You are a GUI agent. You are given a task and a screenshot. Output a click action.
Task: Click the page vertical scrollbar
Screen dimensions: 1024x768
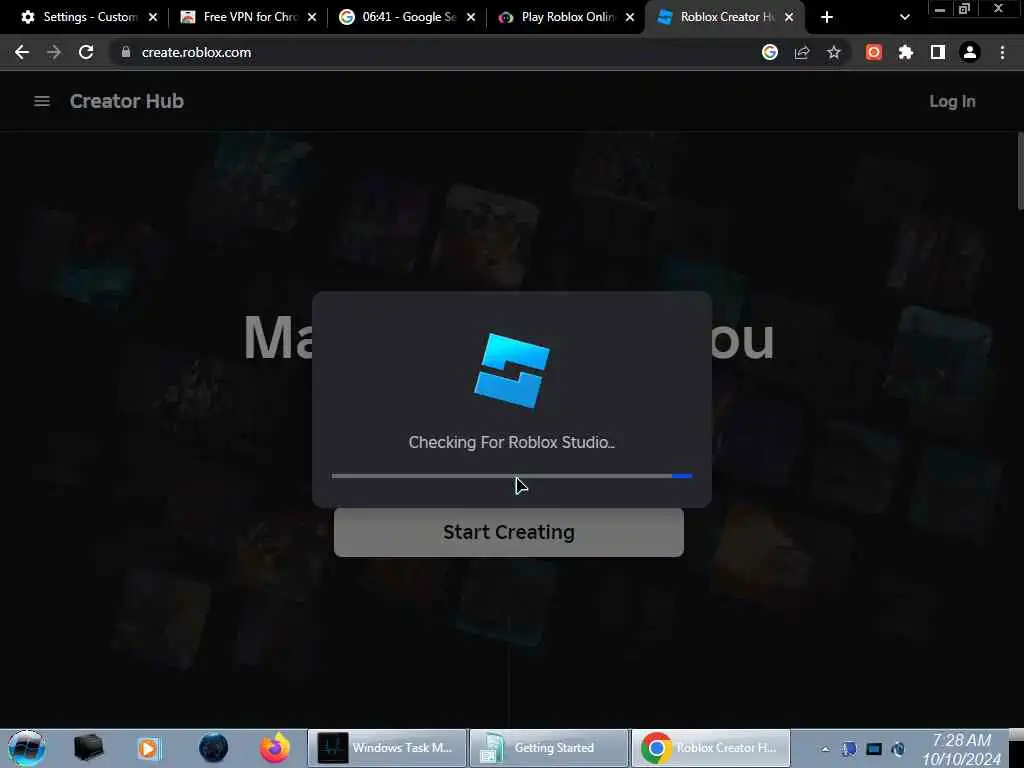click(1020, 171)
